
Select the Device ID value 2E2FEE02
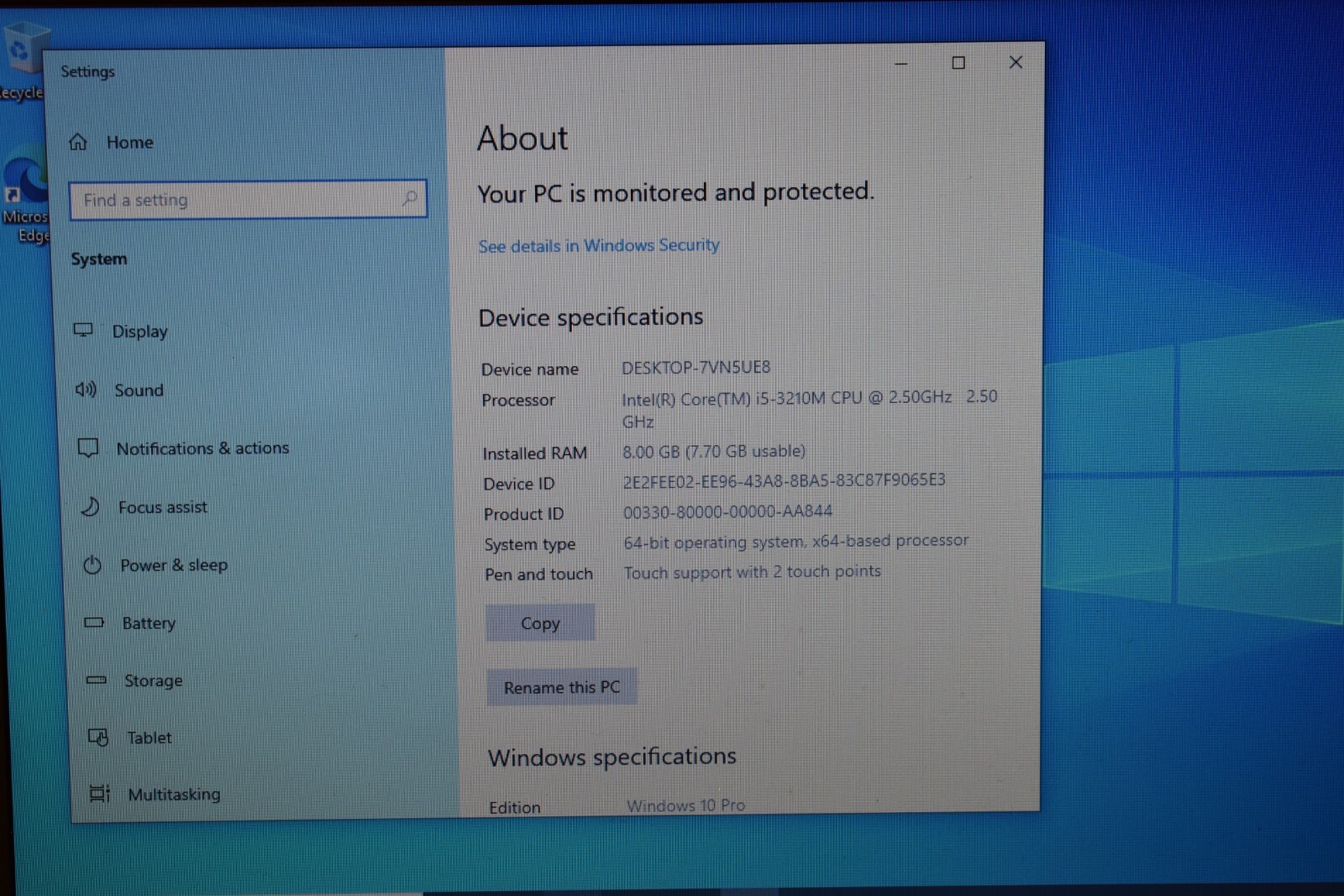(784, 479)
